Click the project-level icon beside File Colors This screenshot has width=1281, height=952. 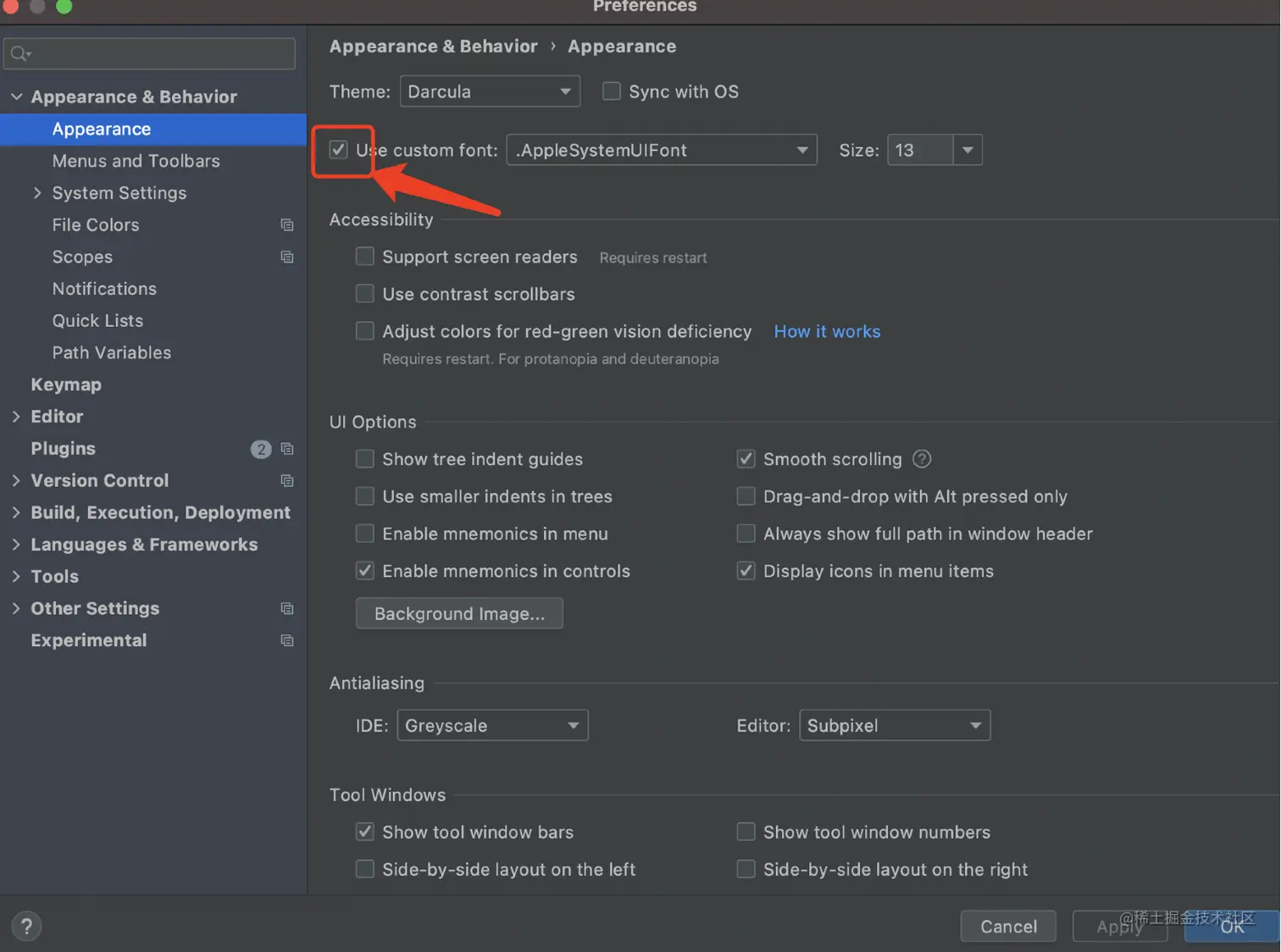point(287,225)
